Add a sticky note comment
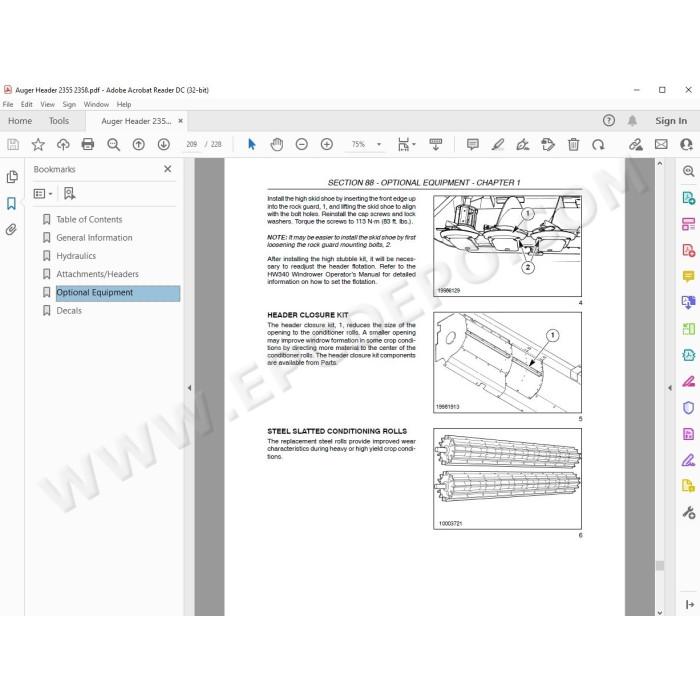The image size is (700, 700). coord(472,144)
